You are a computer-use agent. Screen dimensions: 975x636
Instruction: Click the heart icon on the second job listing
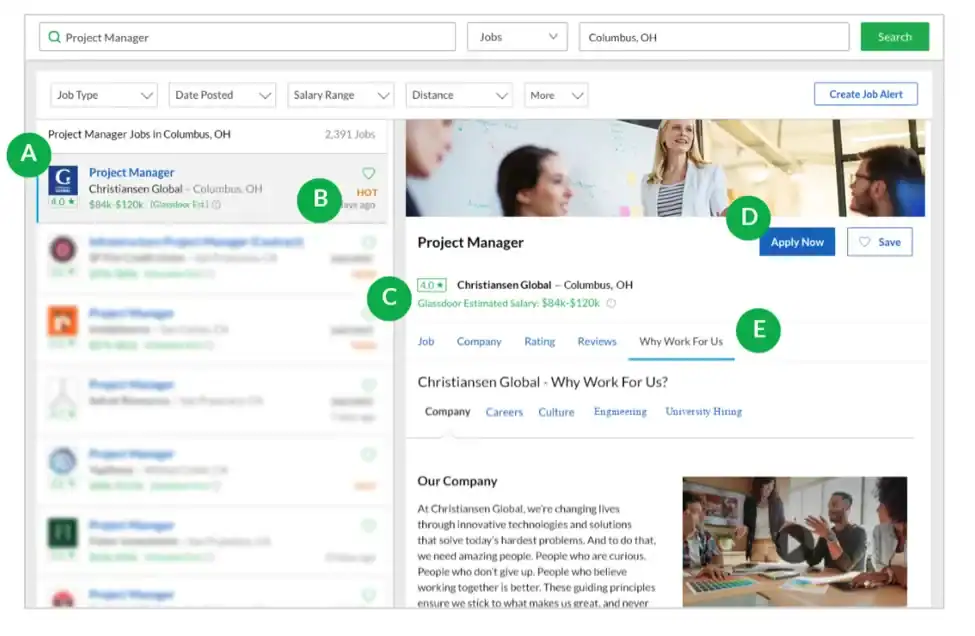click(x=368, y=242)
